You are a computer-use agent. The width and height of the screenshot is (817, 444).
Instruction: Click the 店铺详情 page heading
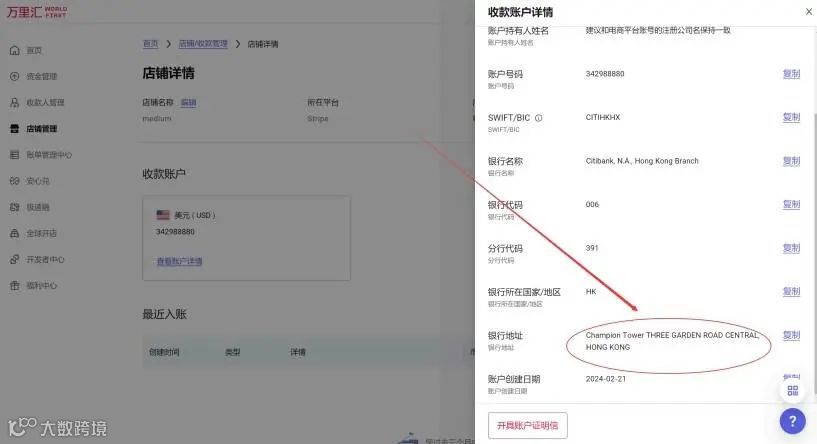168,73
